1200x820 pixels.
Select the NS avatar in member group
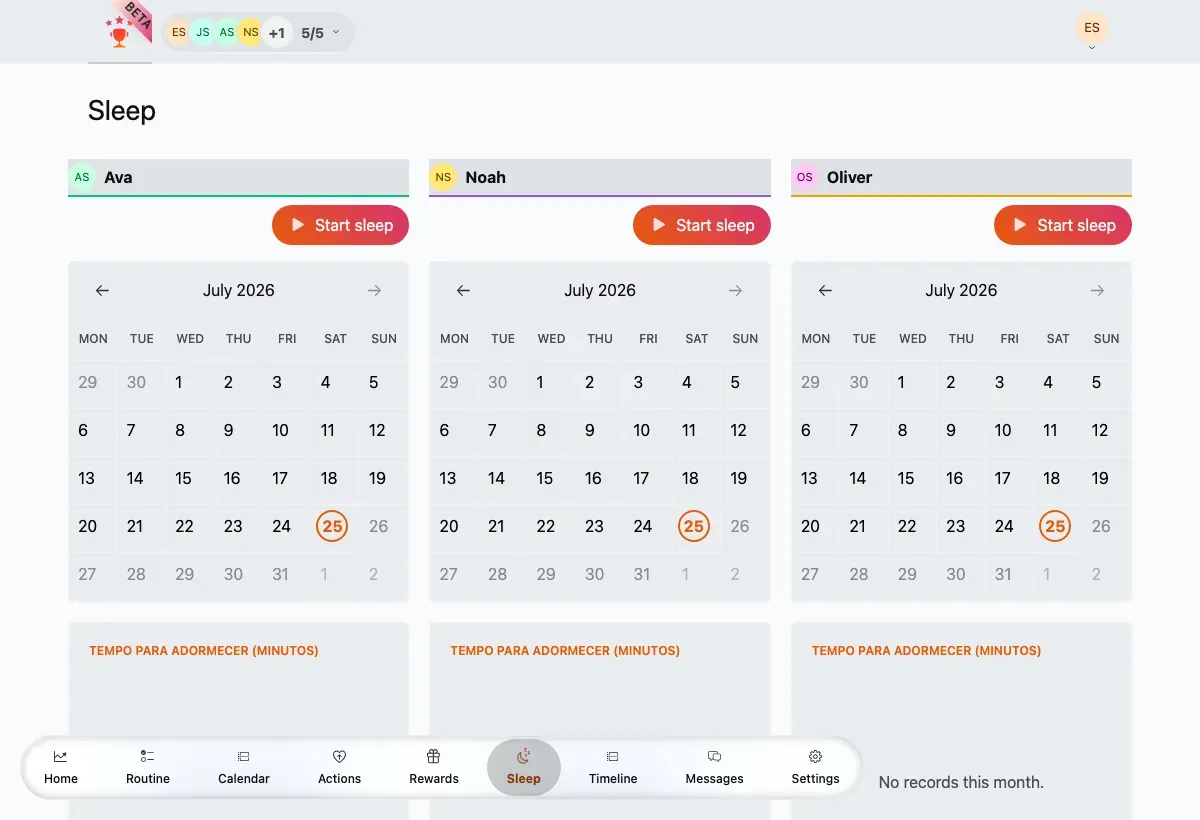point(251,32)
